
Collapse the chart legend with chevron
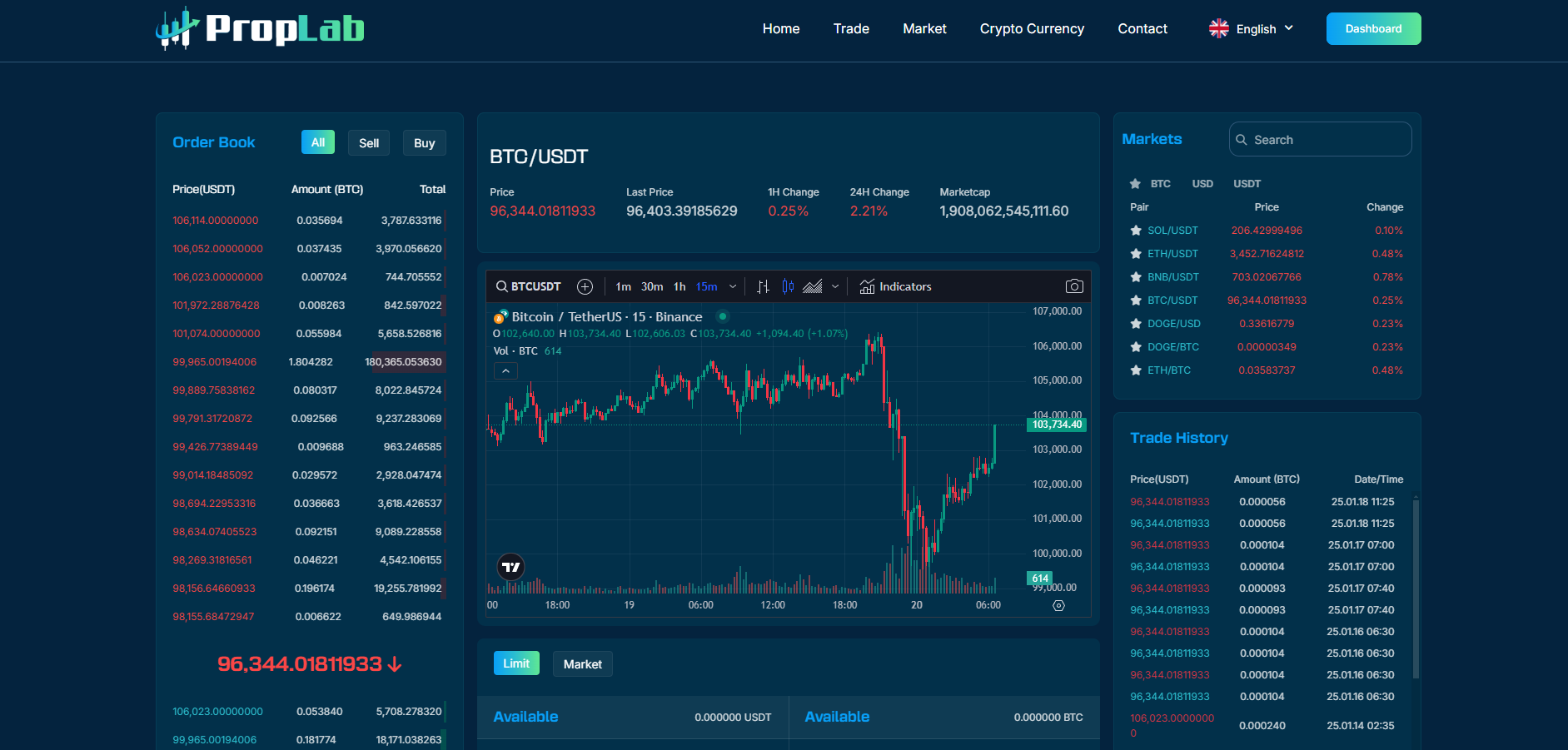(505, 371)
